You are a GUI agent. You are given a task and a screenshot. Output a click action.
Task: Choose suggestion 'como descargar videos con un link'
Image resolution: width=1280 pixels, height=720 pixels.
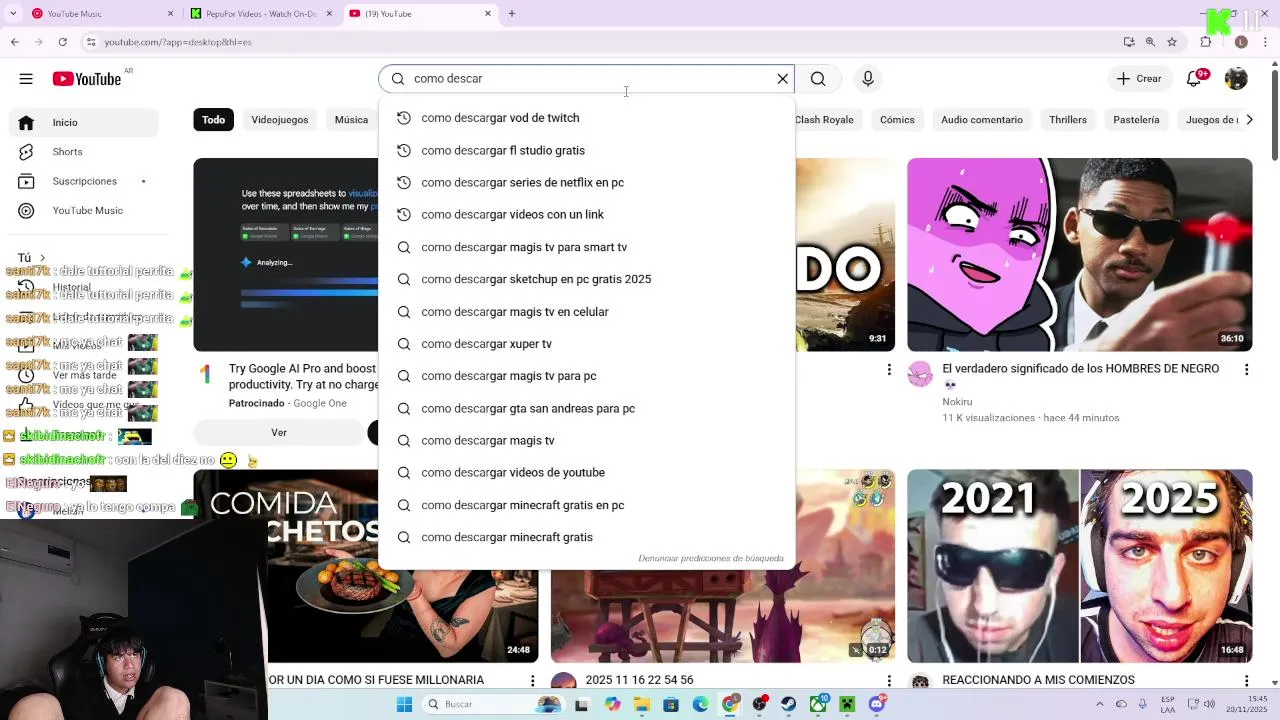[x=587, y=214]
